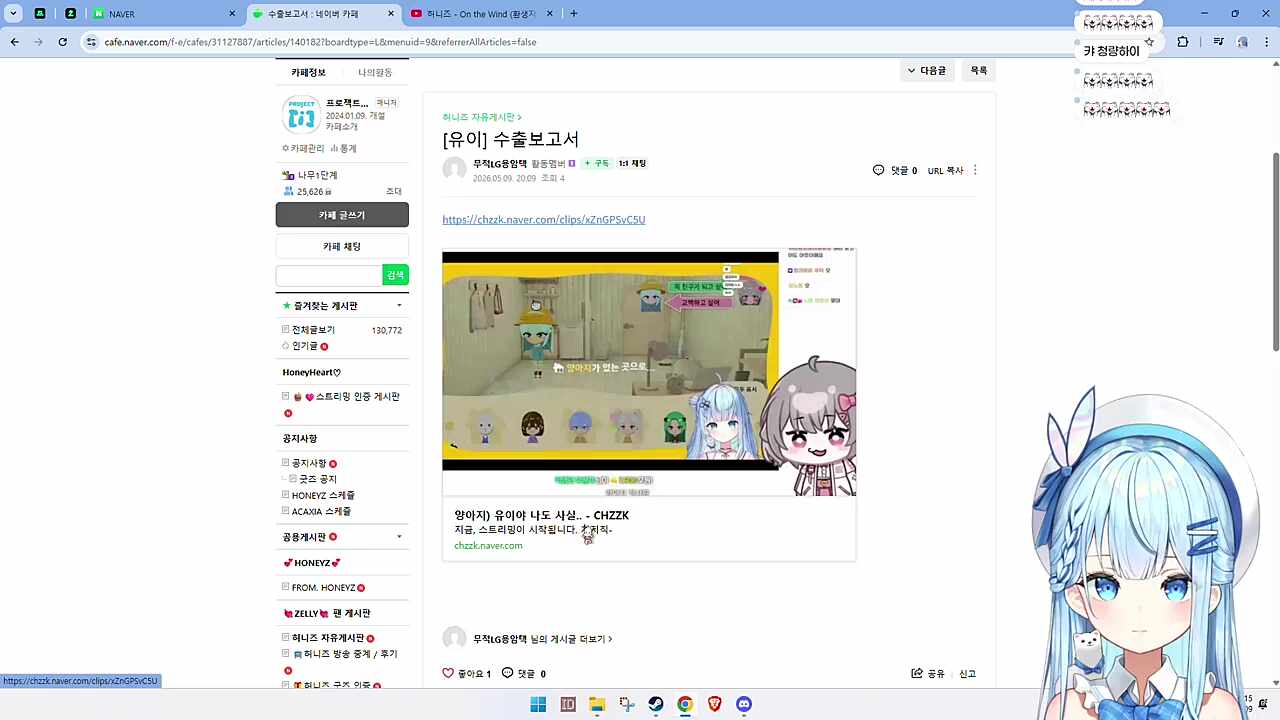Viewport: 1280px width, 720px height.
Task: Click URL 복사 copy link
Action: coord(945,171)
